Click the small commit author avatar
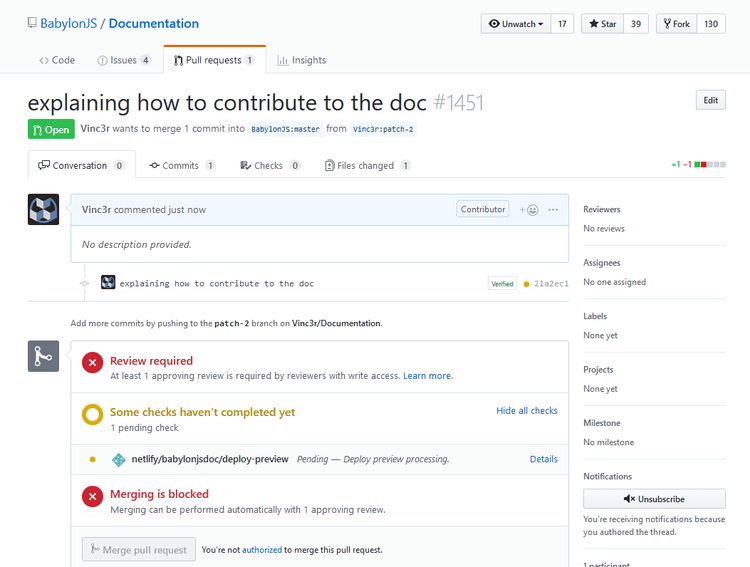The height and width of the screenshot is (567, 750). (108, 282)
